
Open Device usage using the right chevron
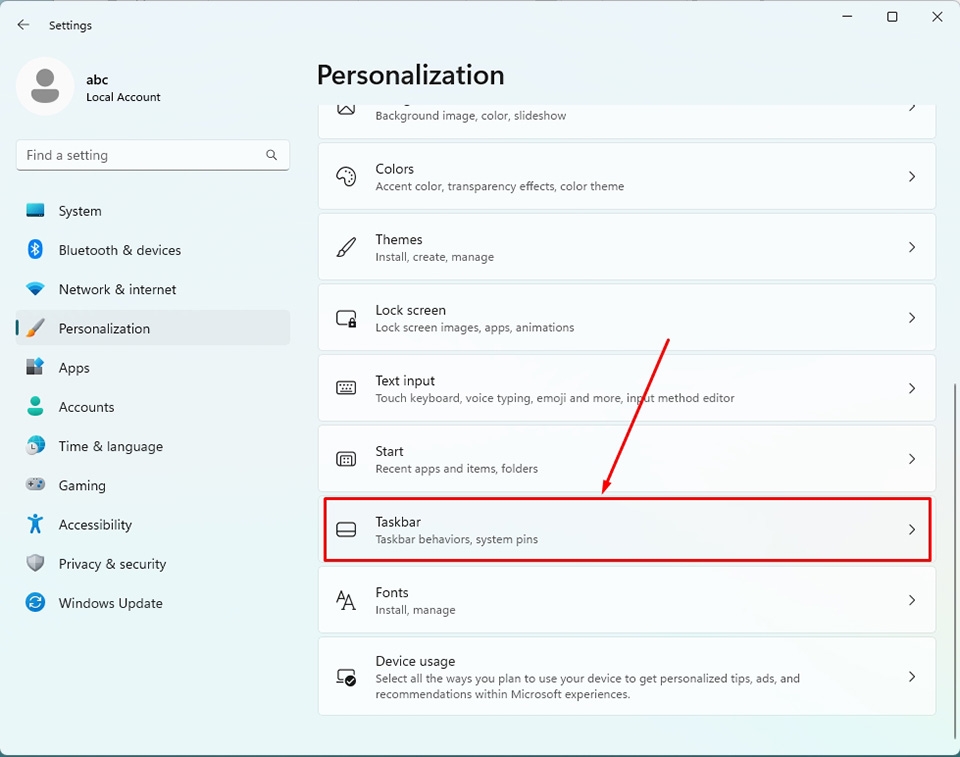912,676
